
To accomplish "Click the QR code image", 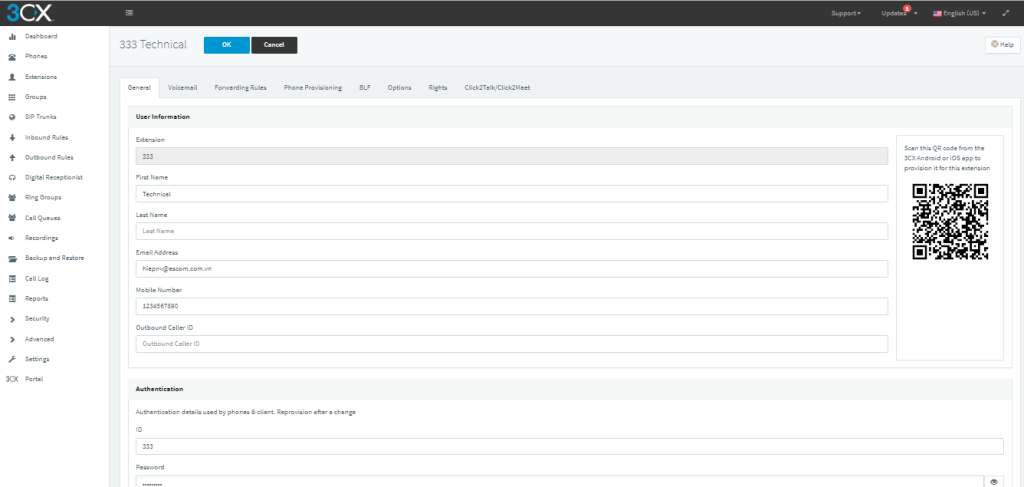I will [x=950, y=222].
